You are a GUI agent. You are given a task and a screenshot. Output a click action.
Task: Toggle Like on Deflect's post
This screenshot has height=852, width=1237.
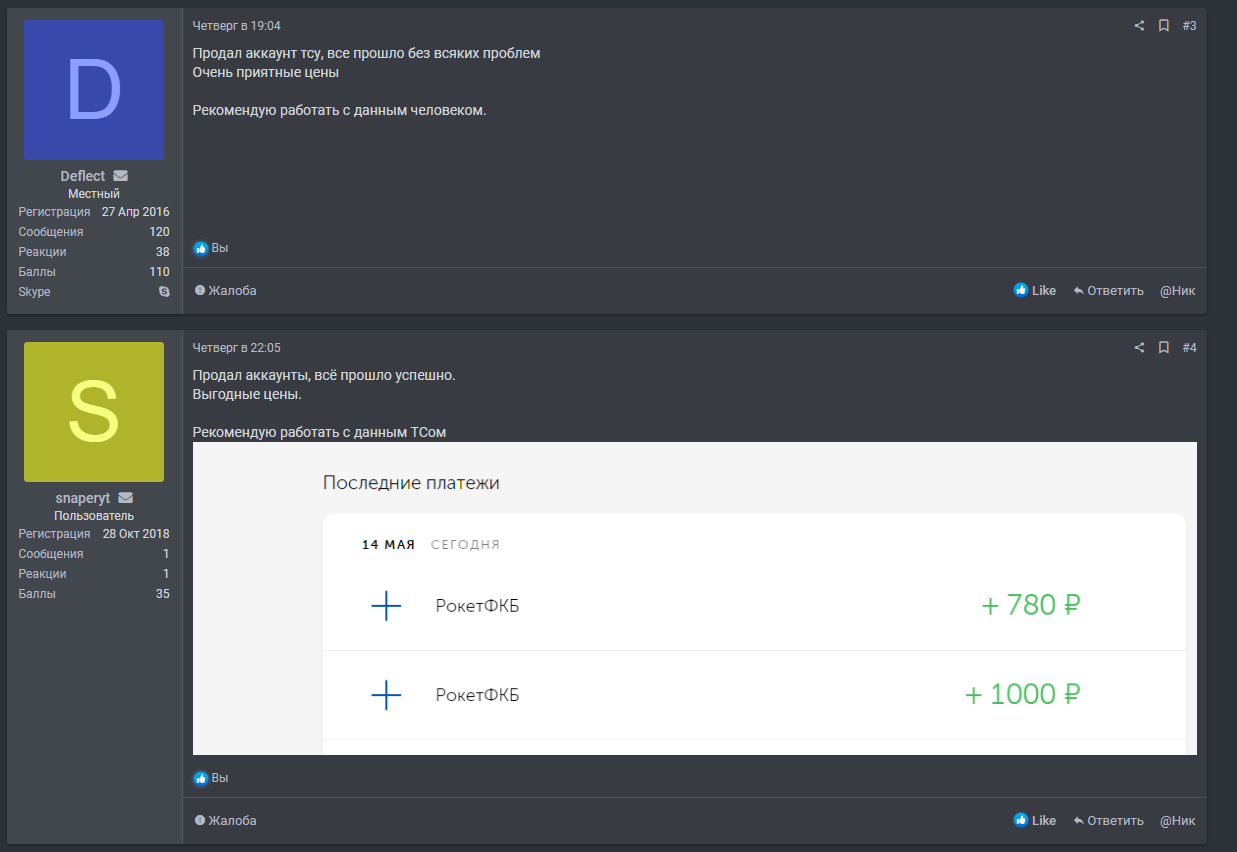click(1035, 291)
